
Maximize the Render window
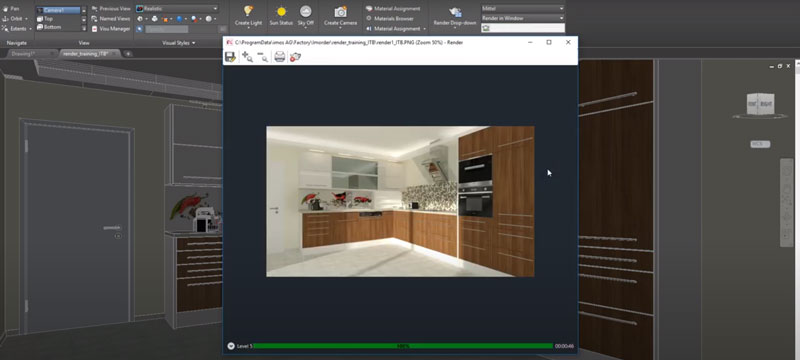click(x=549, y=42)
